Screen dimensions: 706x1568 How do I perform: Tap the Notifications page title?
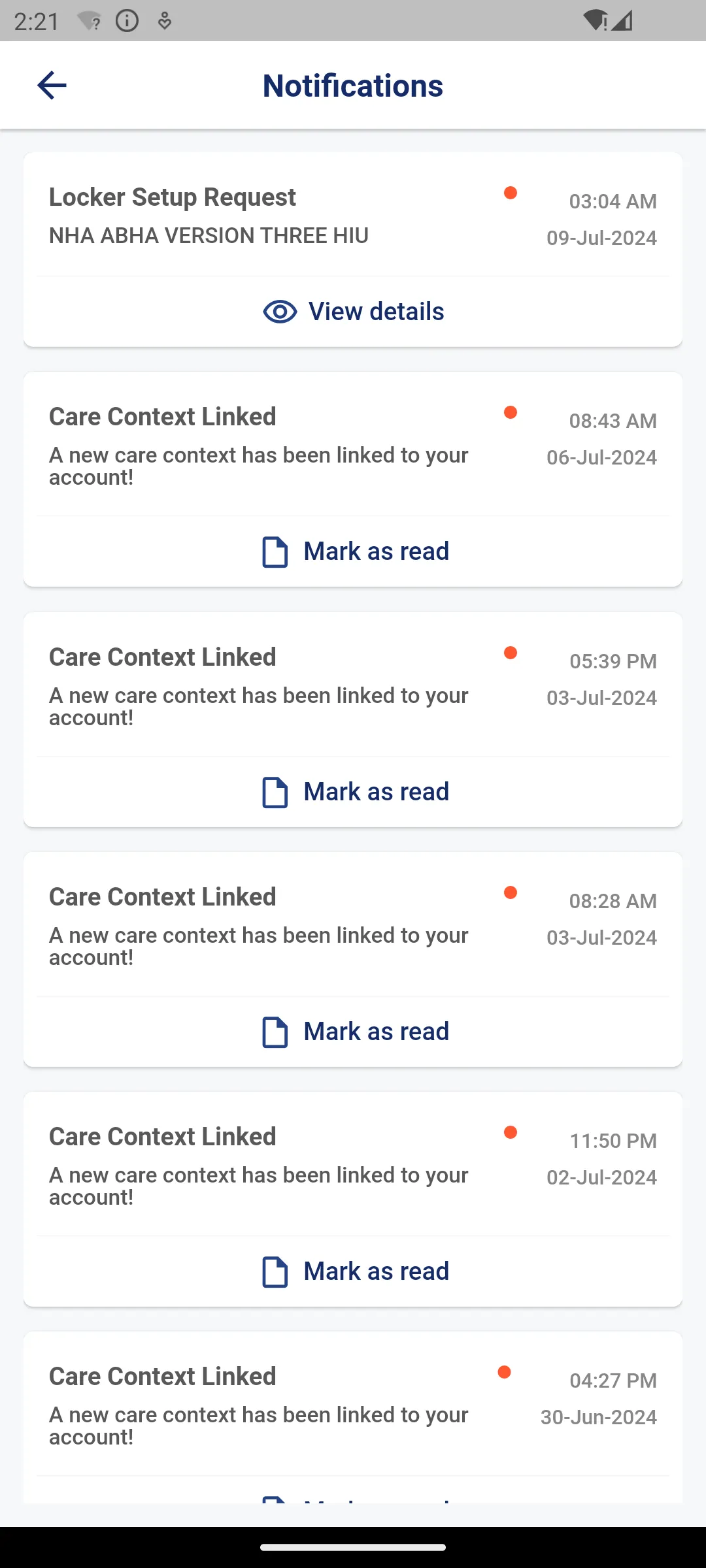(353, 86)
